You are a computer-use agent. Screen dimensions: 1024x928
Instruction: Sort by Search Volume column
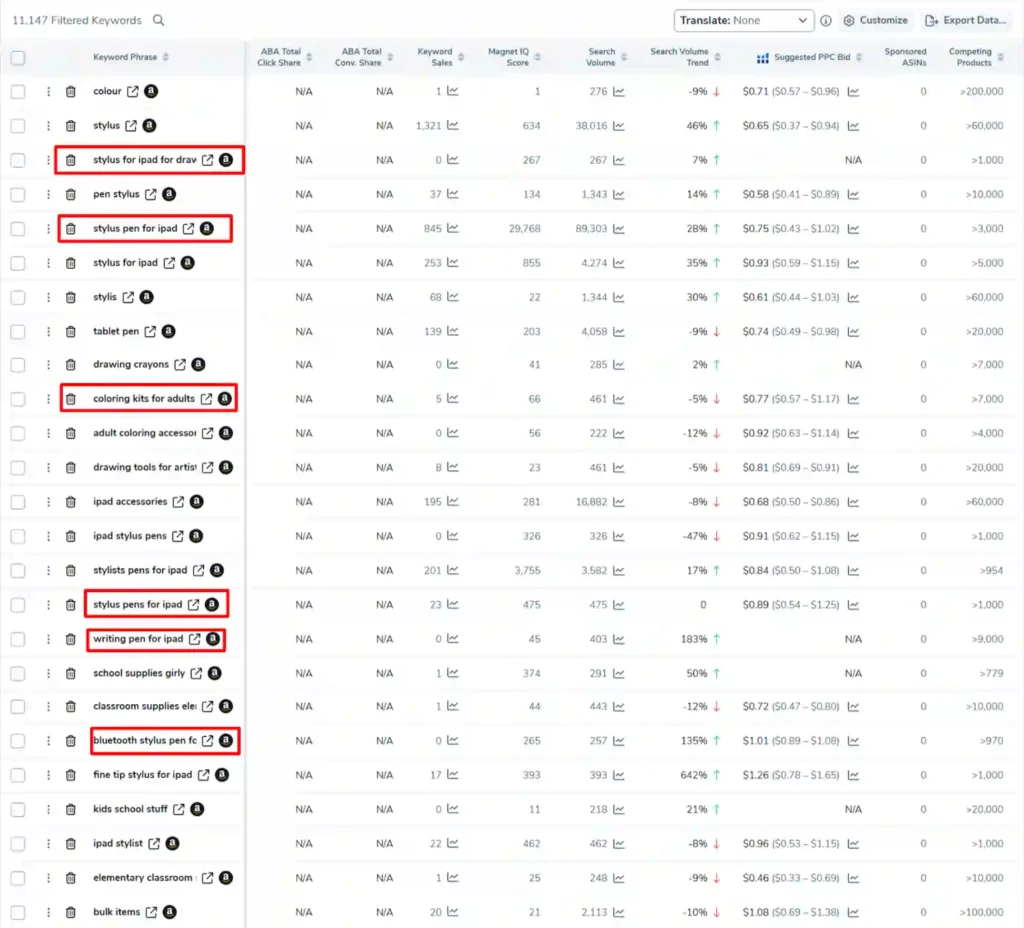pos(624,57)
